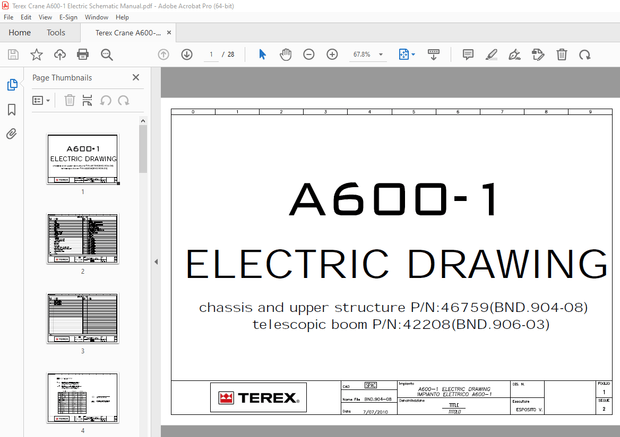Select the Highlight text tool
The height and width of the screenshot is (437, 620).
point(491,55)
